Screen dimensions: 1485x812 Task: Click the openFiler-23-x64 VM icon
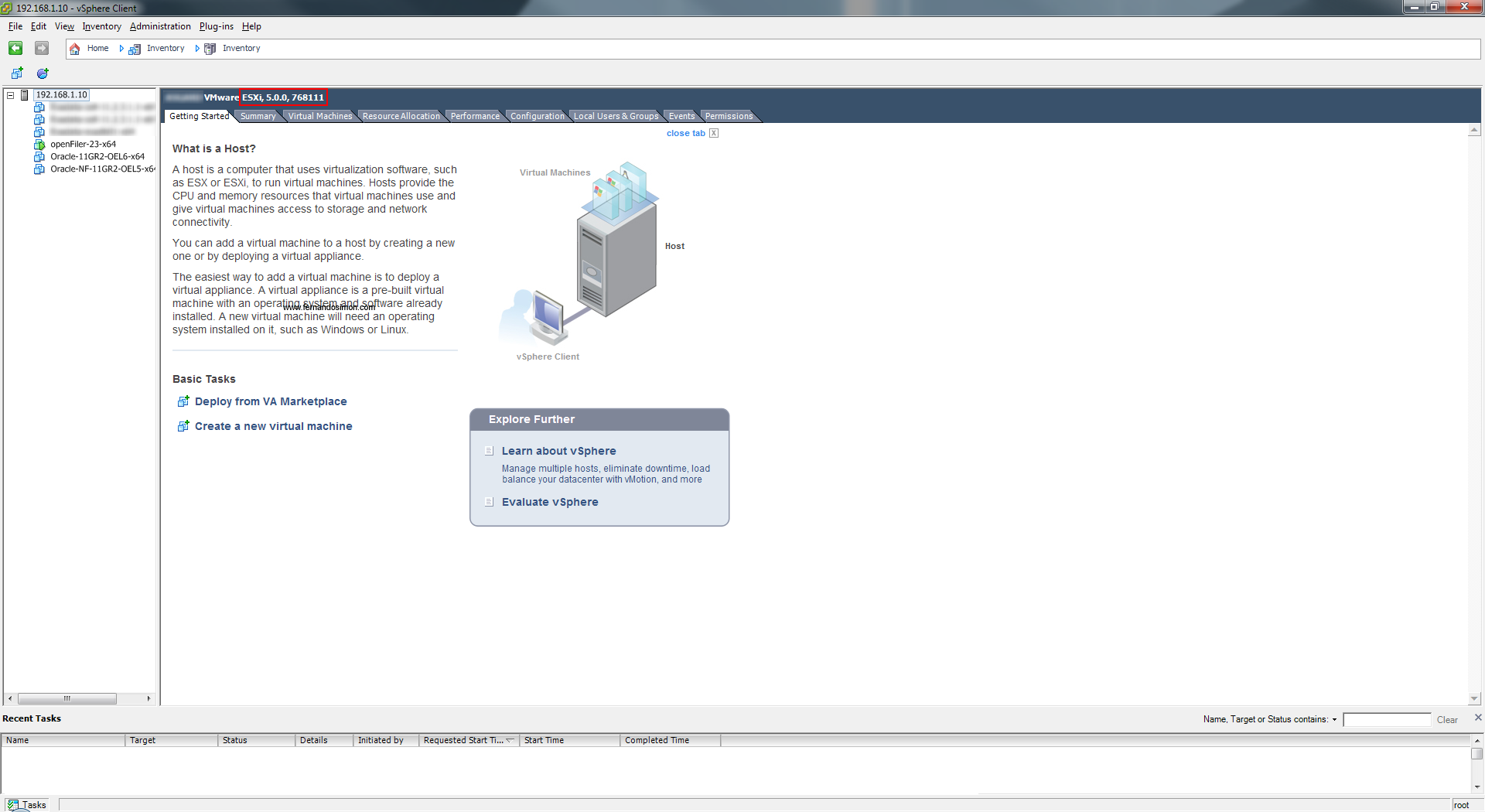coord(39,145)
